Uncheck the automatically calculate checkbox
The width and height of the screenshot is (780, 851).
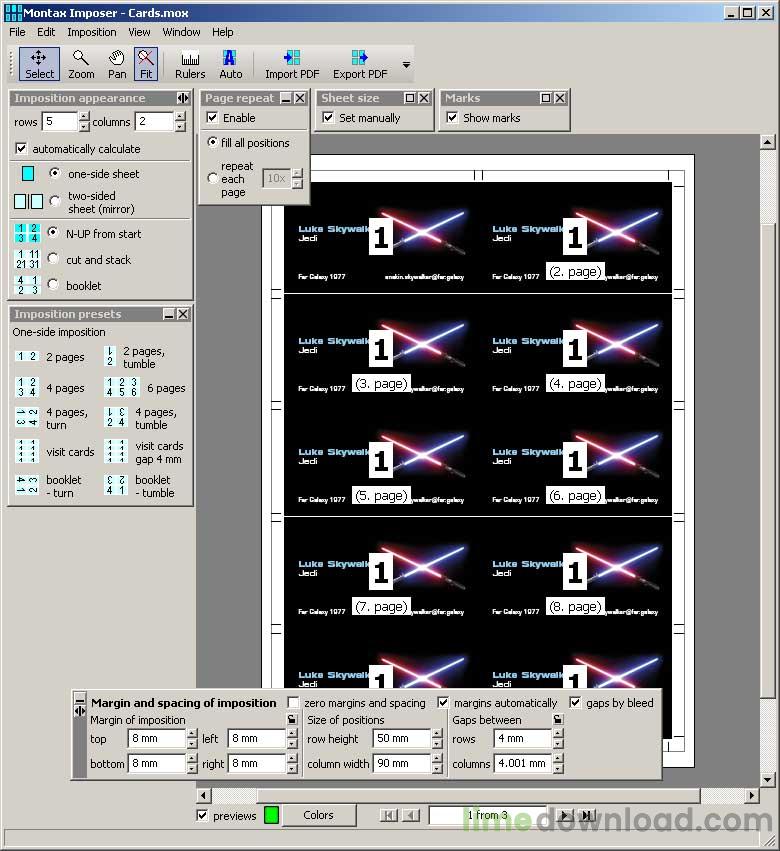tap(21, 148)
